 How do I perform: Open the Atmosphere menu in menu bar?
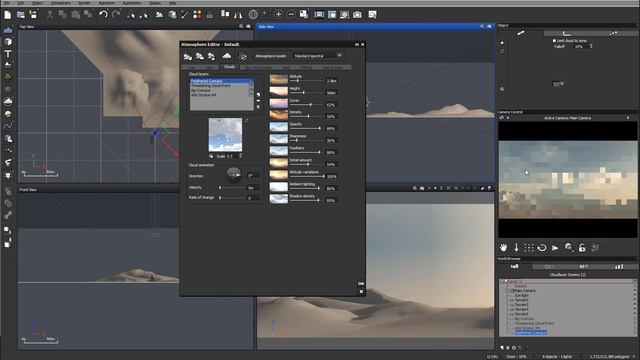click(x=60, y=3)
